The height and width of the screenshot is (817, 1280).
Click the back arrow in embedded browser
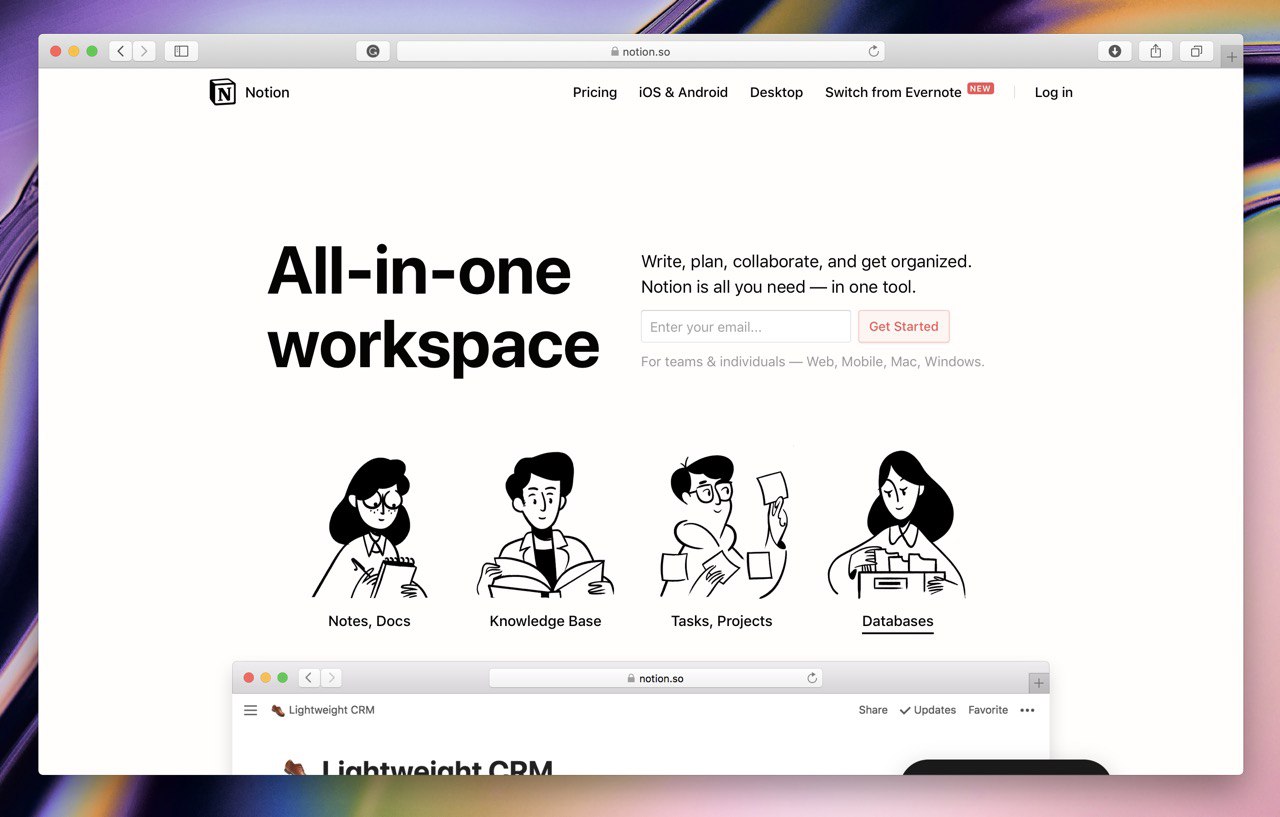pyautogui.click(x=309, y=678)
